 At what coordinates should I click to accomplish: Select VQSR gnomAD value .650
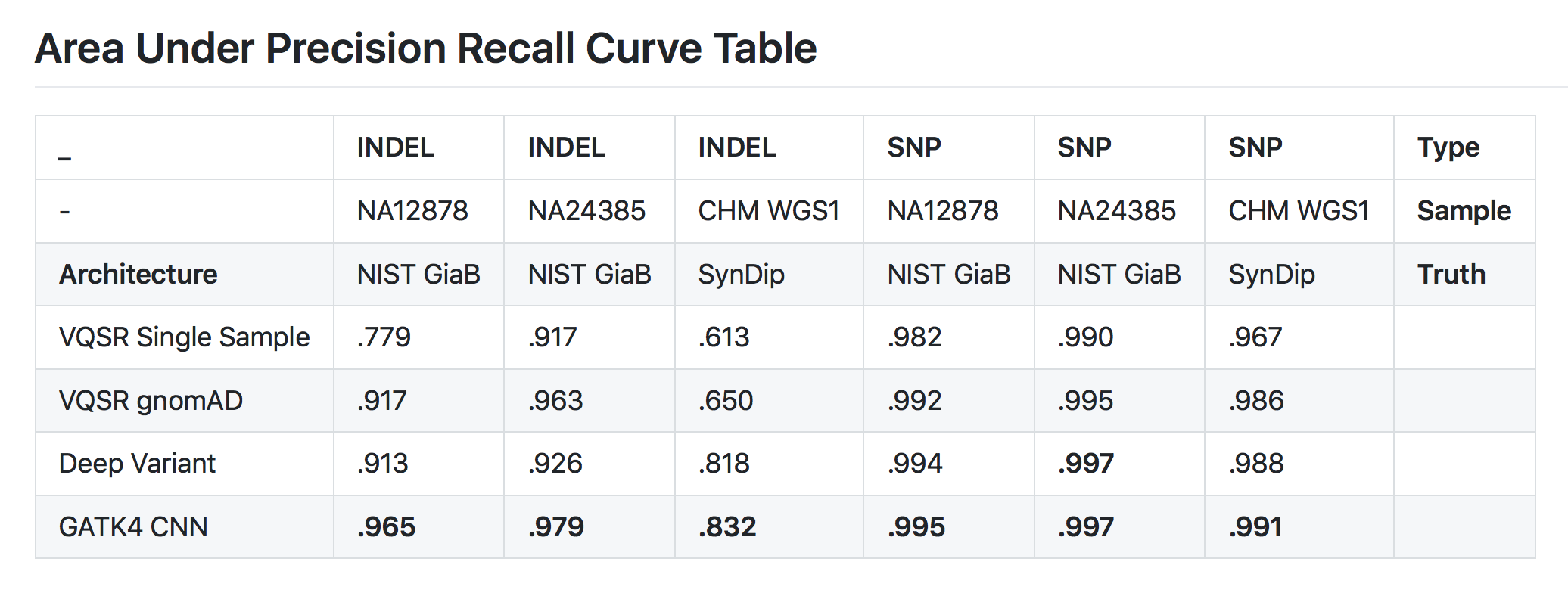click(726, 400)
